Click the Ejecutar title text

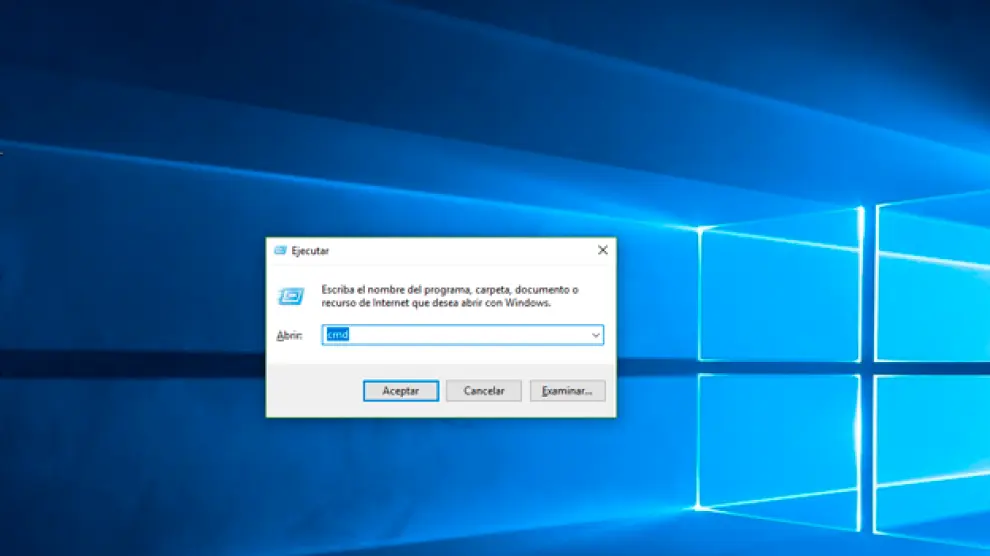click(x=310, y=251)
